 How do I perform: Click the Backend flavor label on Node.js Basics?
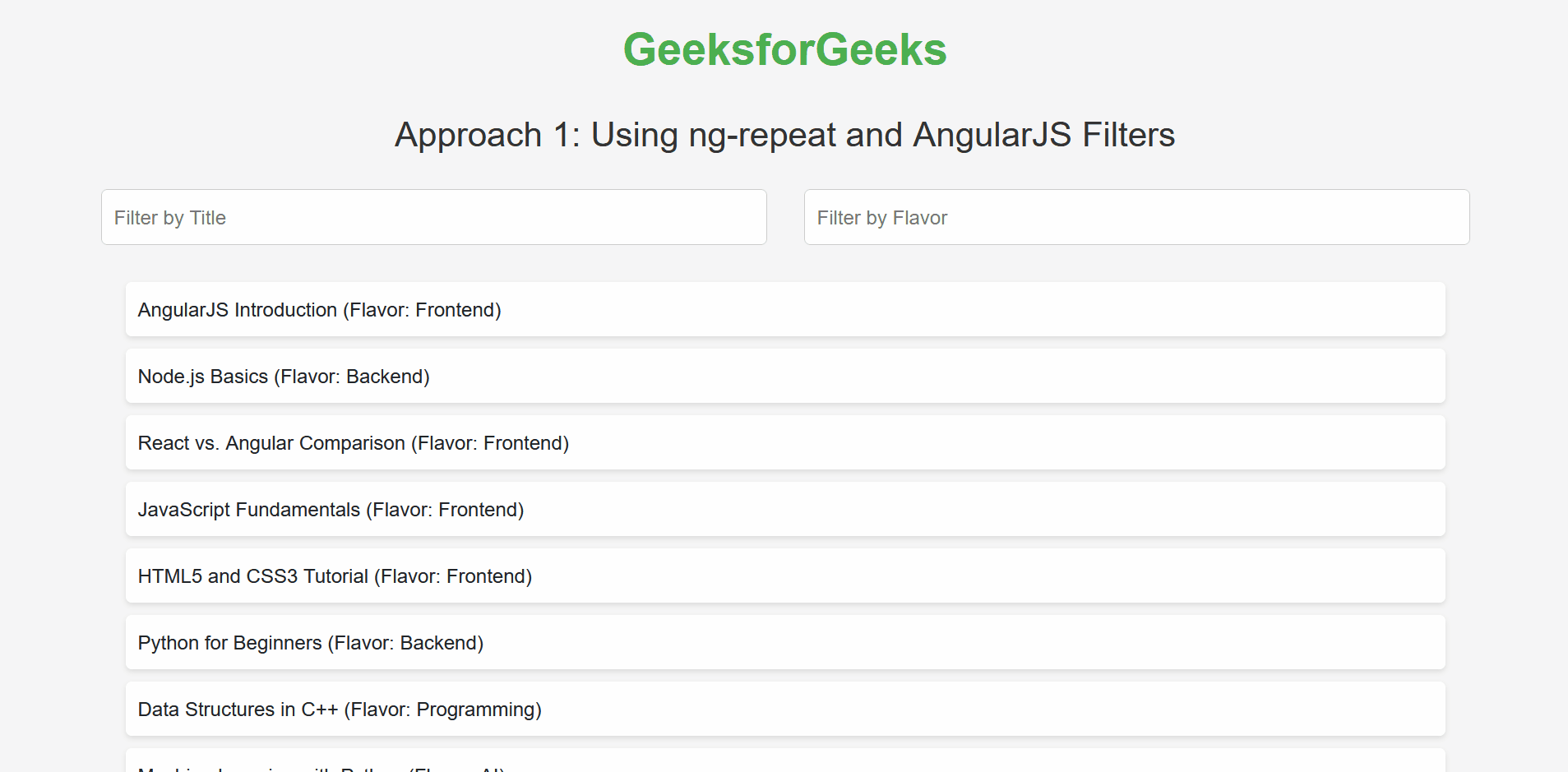[x=386, y=377]
